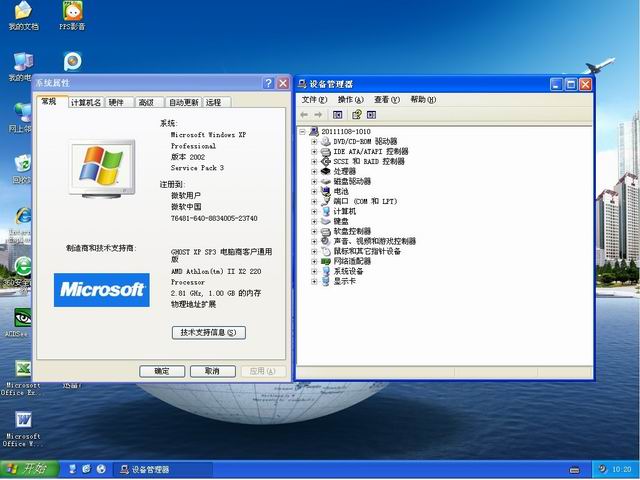Click the 10:20 clock in system tray
Viewport: 640px width, 480px height.
[x=622, y=470]
